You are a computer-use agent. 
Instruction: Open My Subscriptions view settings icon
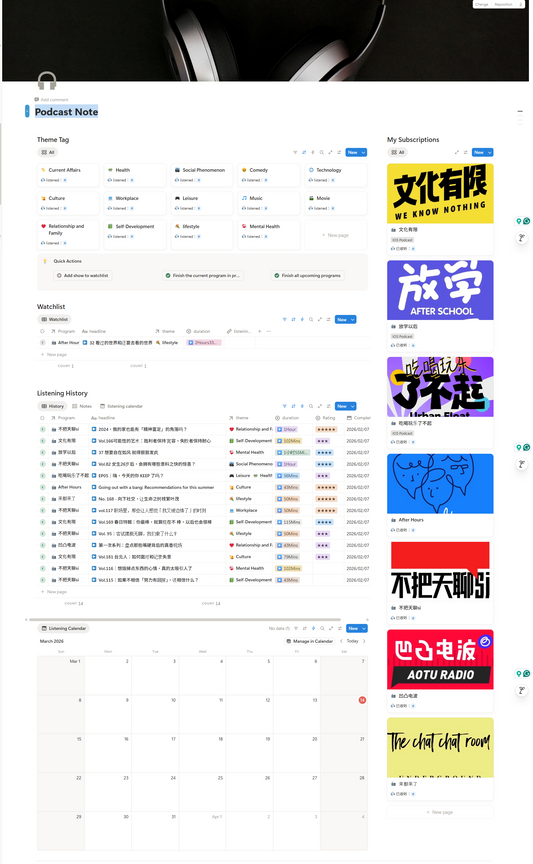click(465, 153)
